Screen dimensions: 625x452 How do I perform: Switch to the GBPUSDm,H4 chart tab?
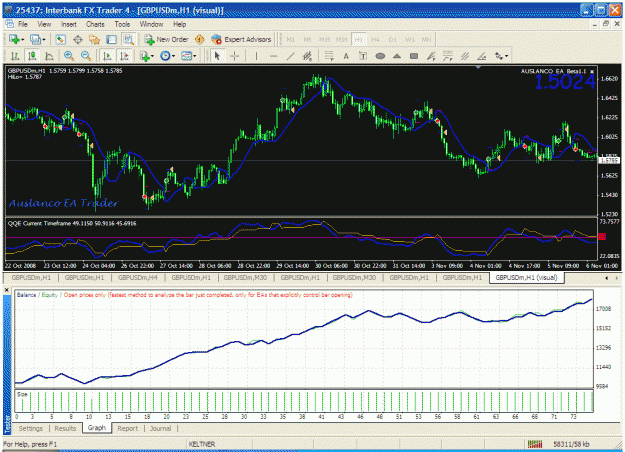pyautogui.click(x=138, y=277)
